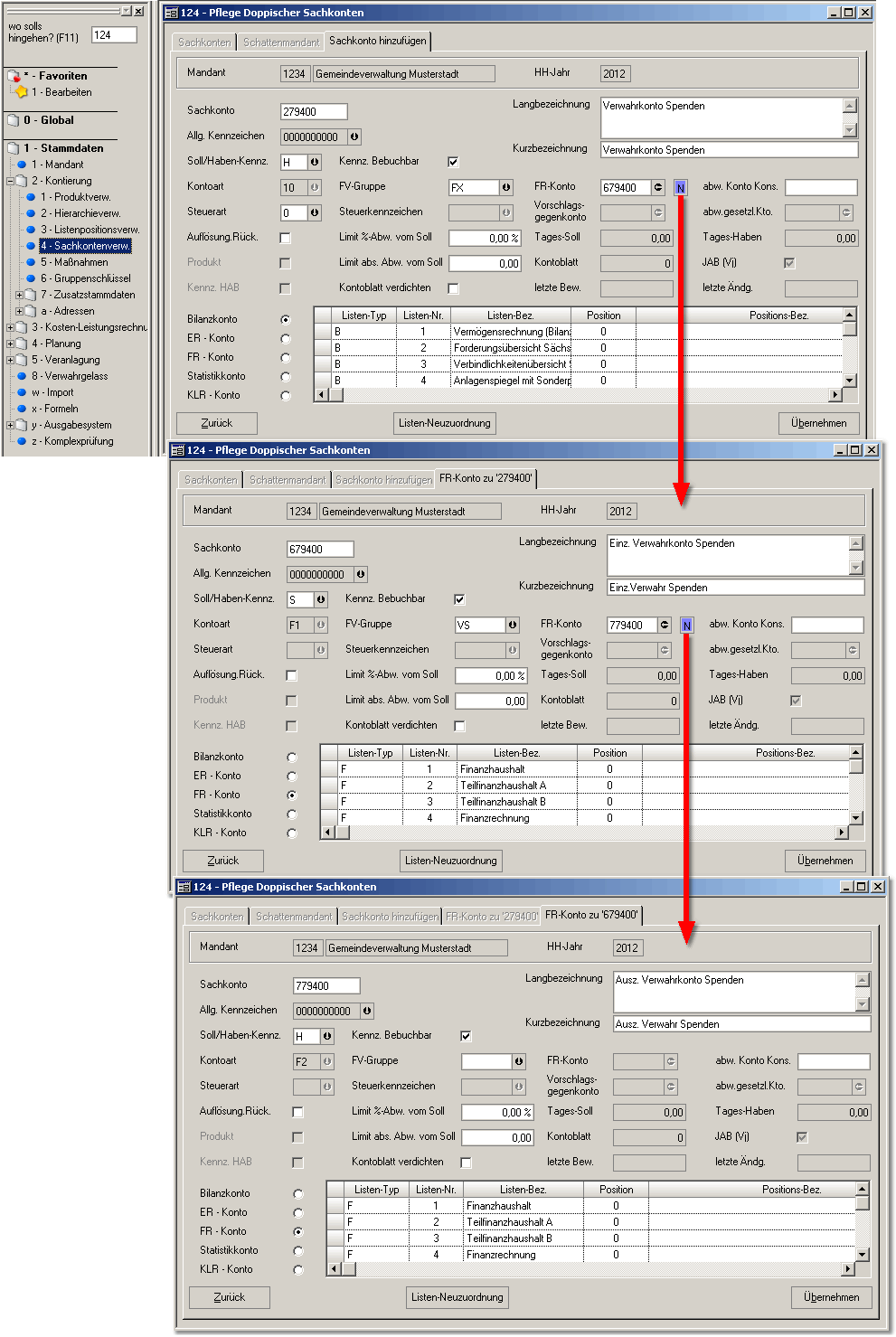This screenshot has height=1337, width=896.
Task: Switch to the FR-Konto zu '679400' tab
Action: point(591,915)
